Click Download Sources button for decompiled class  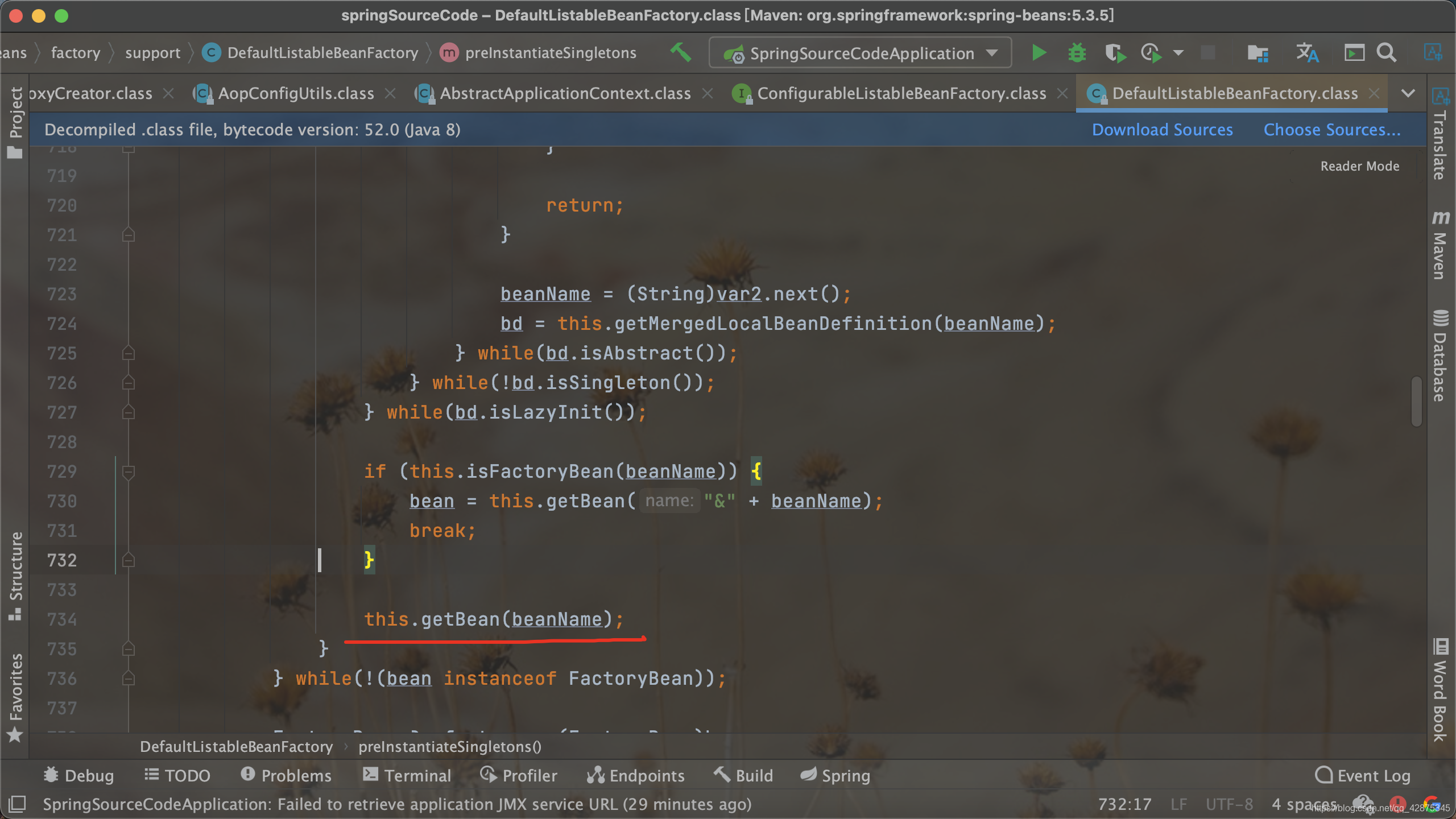tap(1162, 130)
